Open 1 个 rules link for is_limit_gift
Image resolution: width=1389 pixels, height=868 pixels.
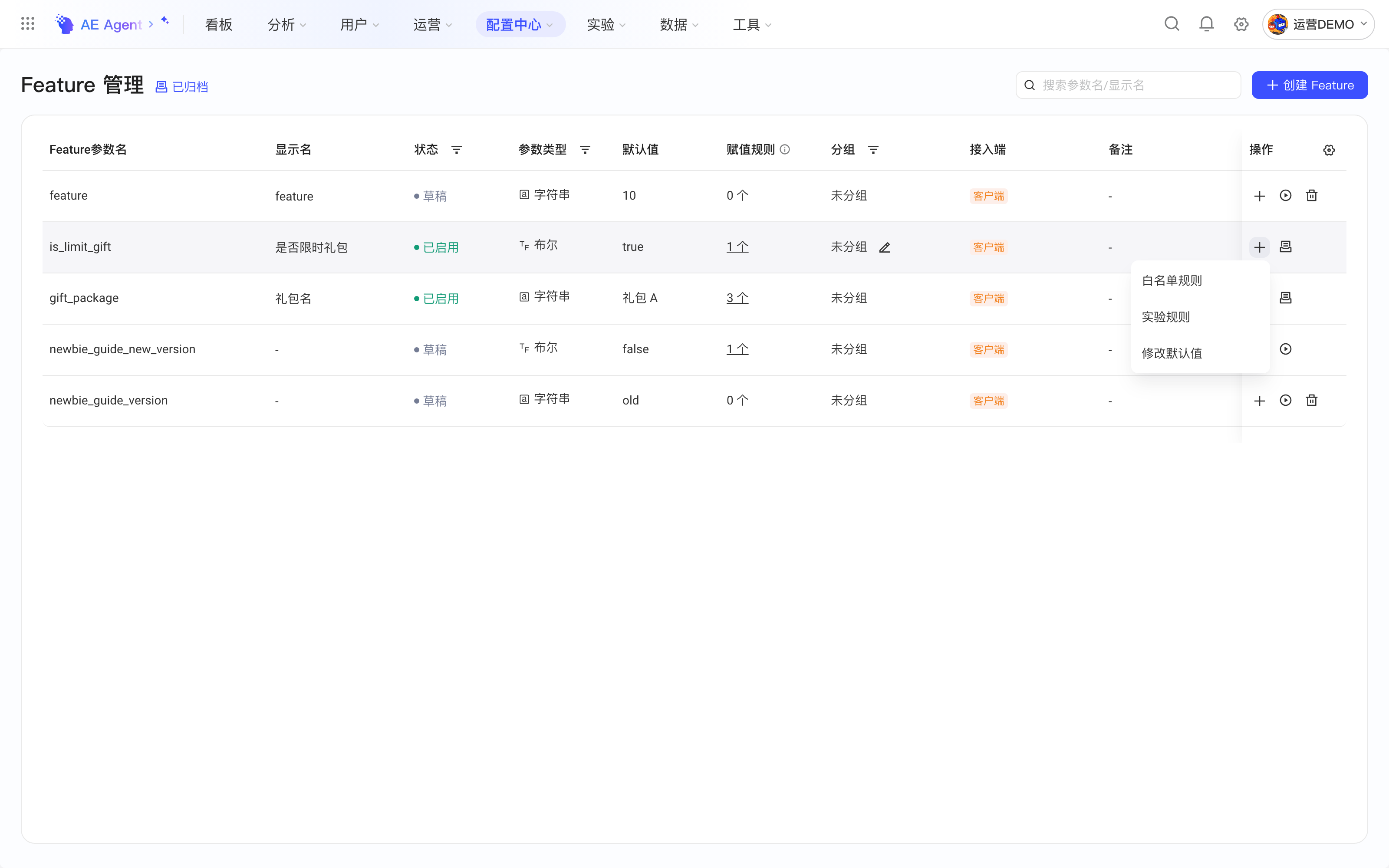tap(737, 247)
